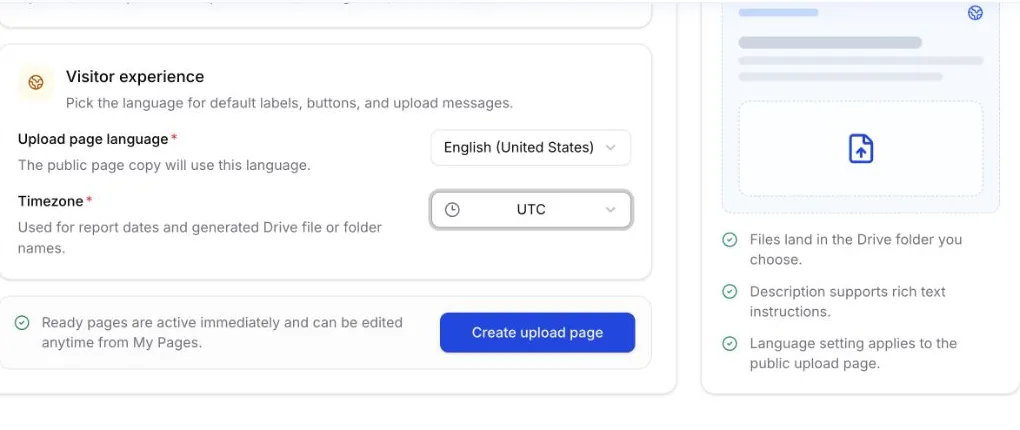The width and height of the screenshot is (1020, 430).
Task: Click the checkmark icon beside Ready pages note
Action: pyautogui.click(x=22, y=323)
